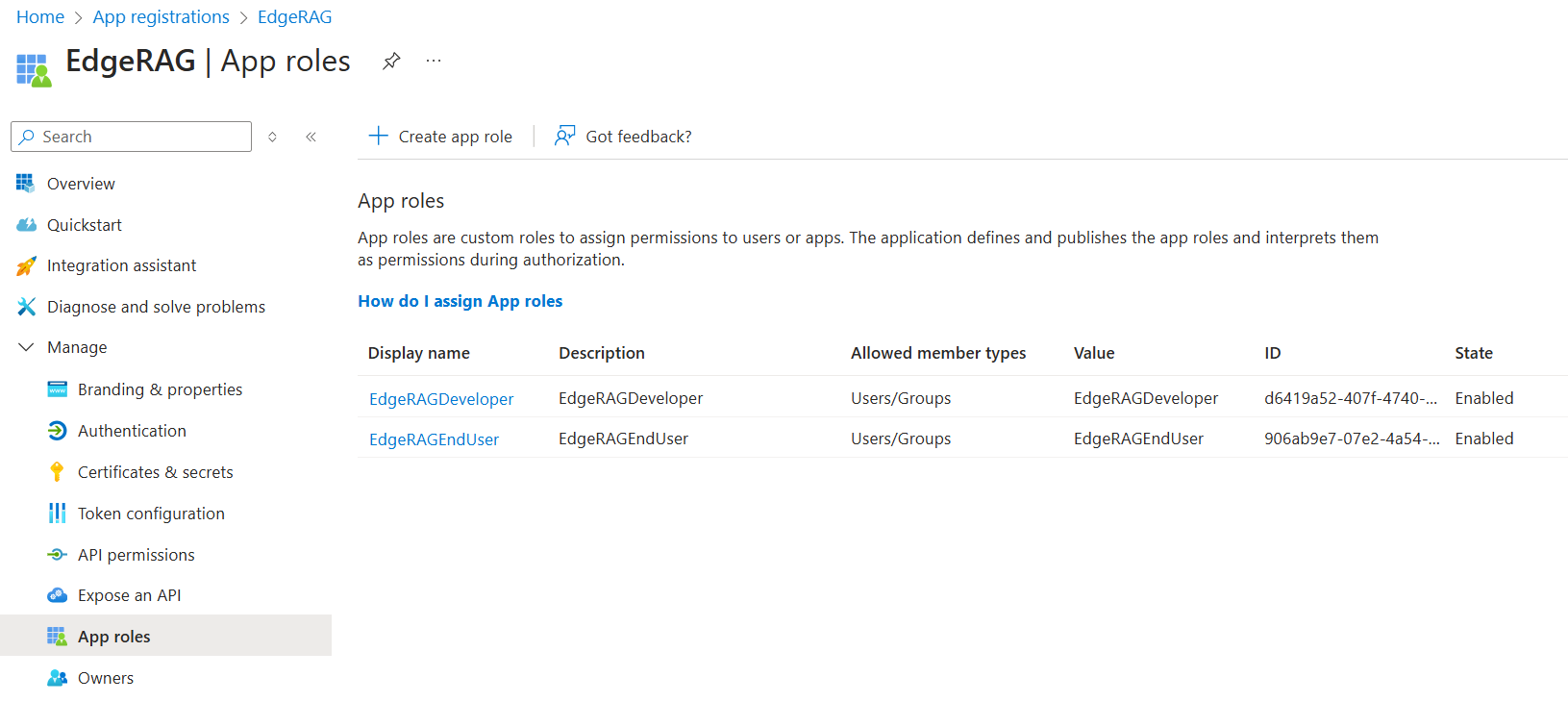The width and height of the screenshot is (1568, 702).
Task: Click the App roles sidebar icon
Action: tap(57, 636)
